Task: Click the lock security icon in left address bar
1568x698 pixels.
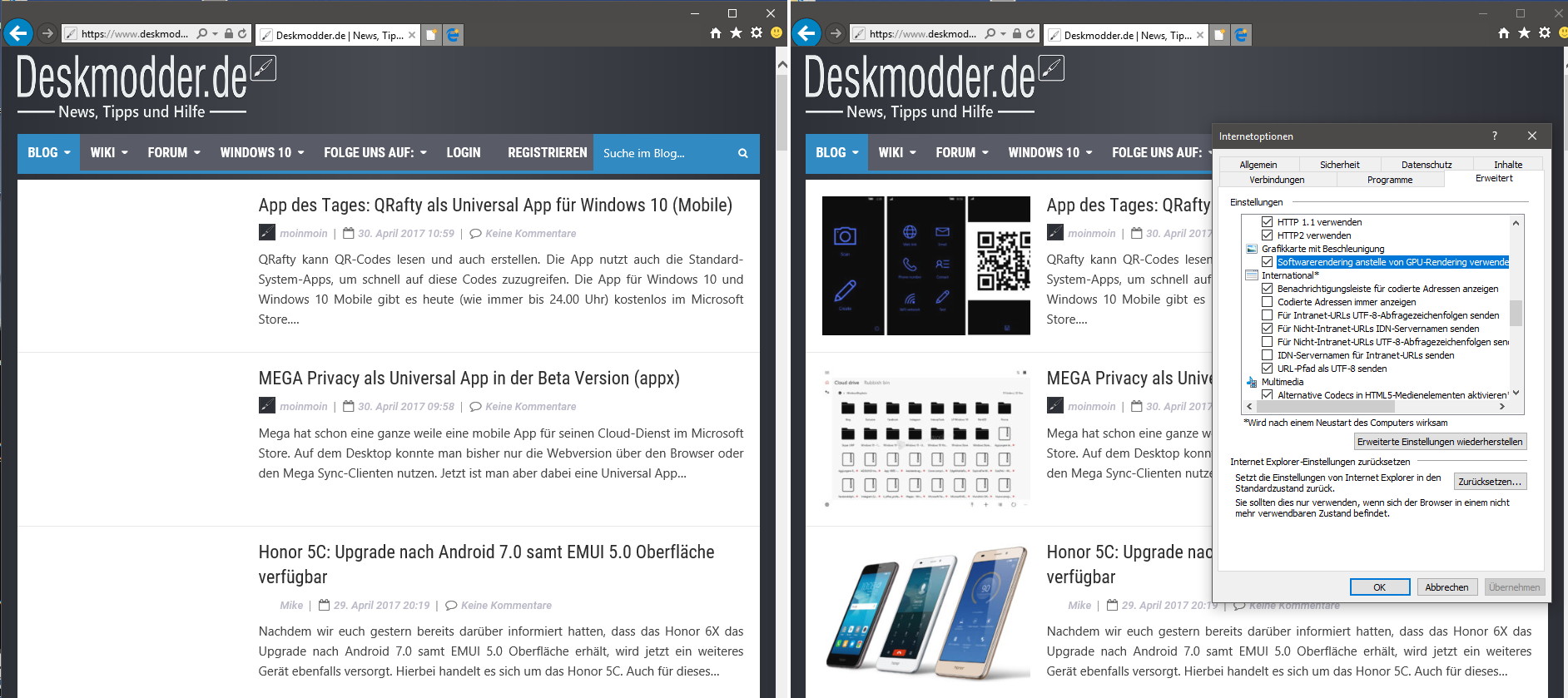Action: (229, 34)
